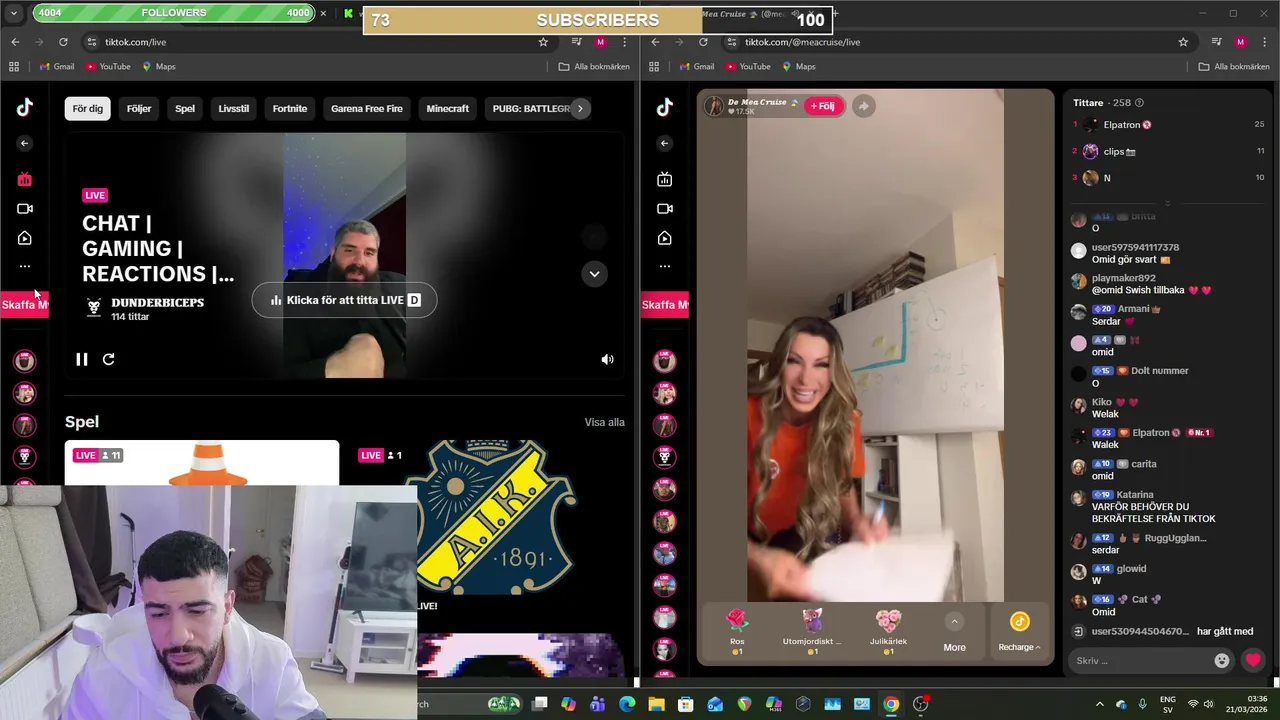Mute the live preview volume
This screenshot has height=720, width=1280.
(607, 359)
